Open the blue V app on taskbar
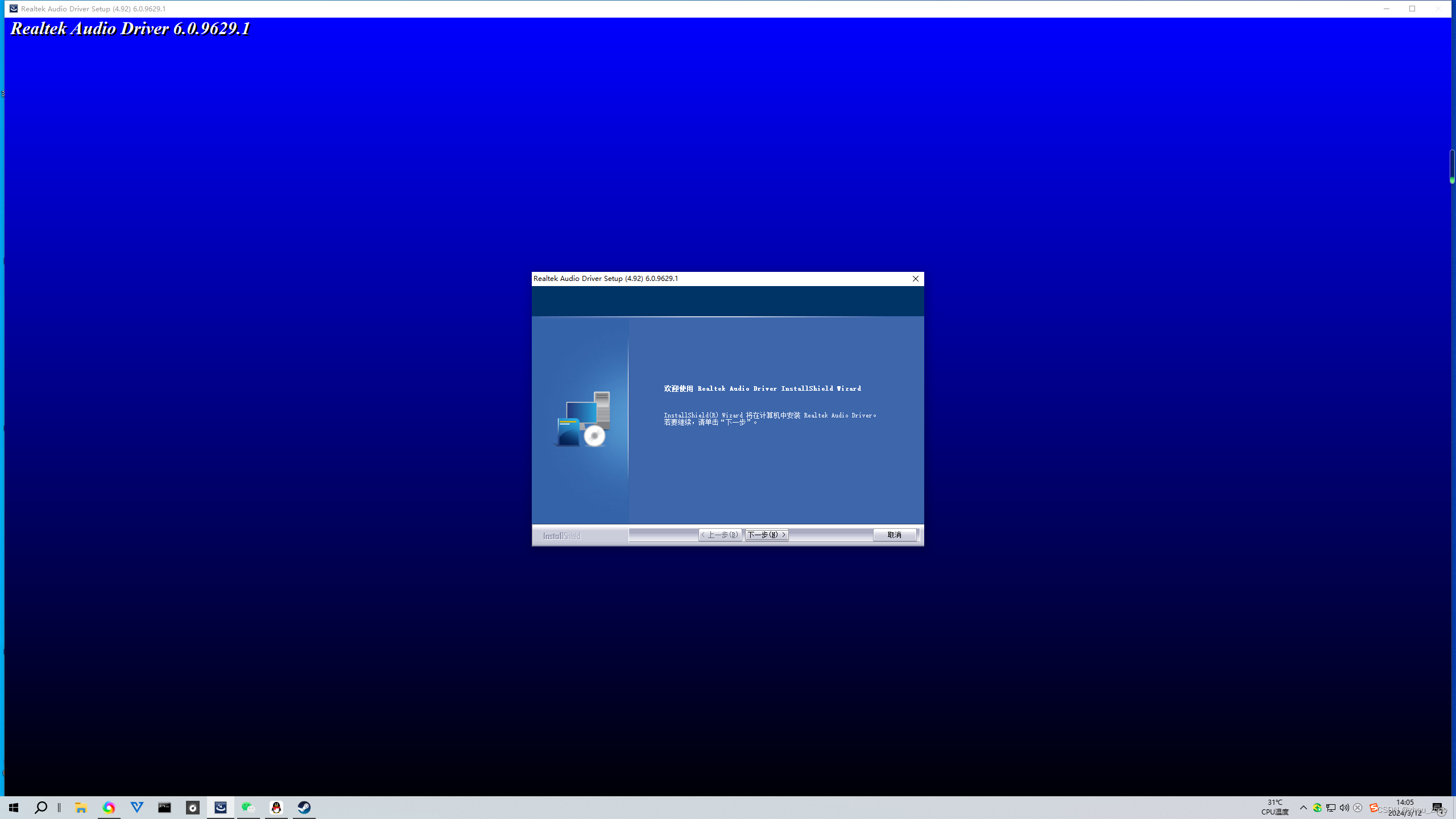 click(x=136, y=808)
